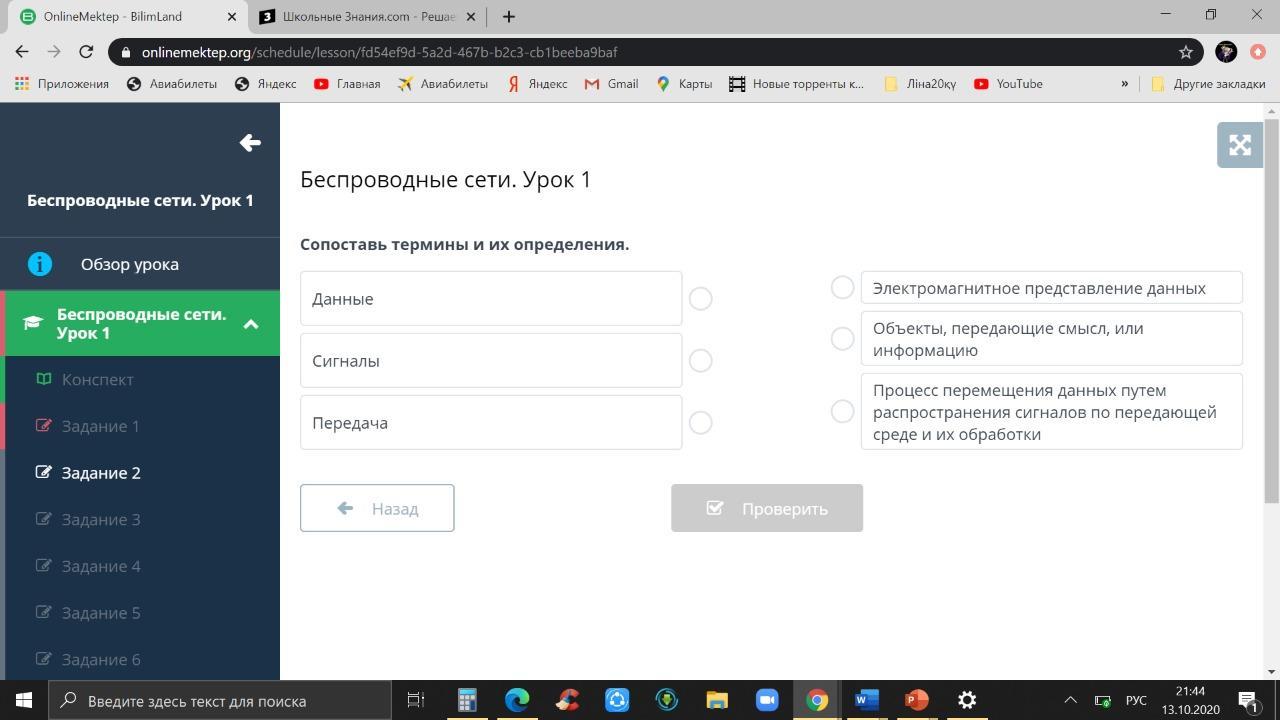Image resolution: width=1280 pixels, height=720 pixels.
Task: Open Microsoft Edge from the taskbar
Action: pyautogui.click(x=517, y=700)
